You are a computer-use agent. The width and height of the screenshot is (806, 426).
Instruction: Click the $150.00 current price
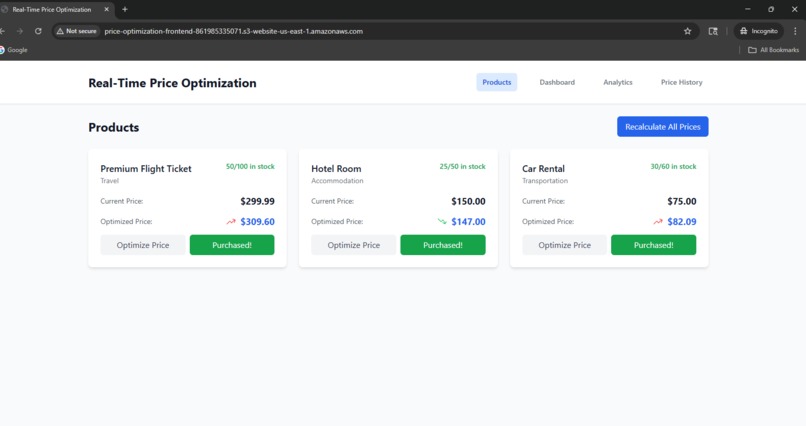coord(468,201)
